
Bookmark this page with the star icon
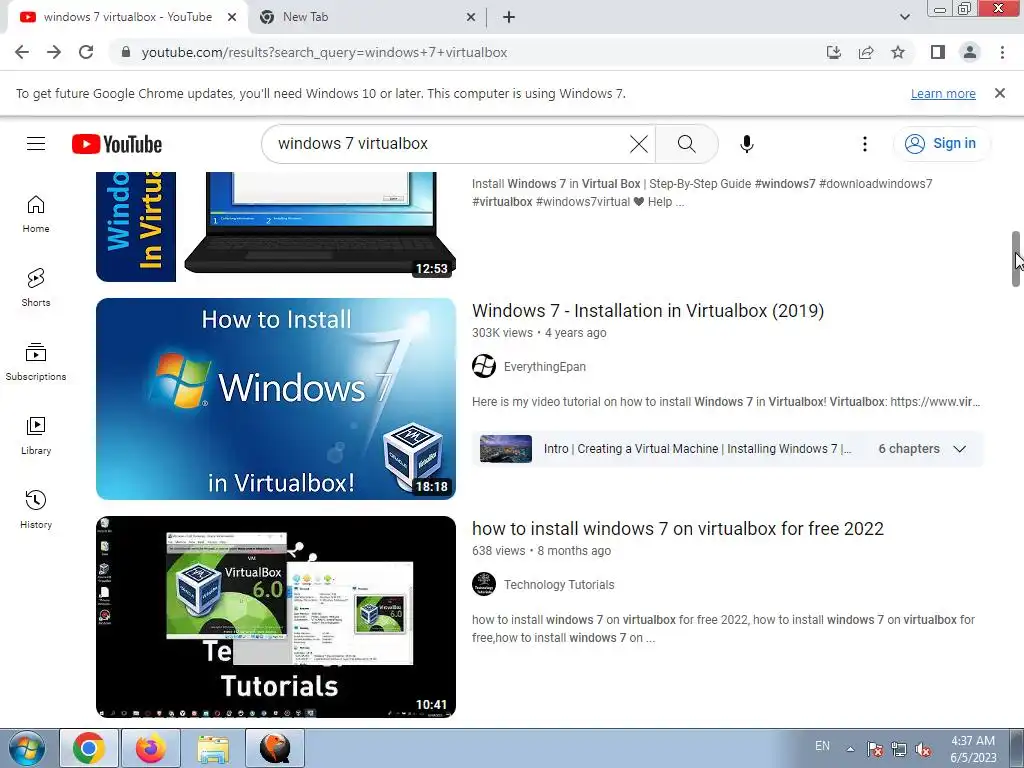[x=898, y=52]
